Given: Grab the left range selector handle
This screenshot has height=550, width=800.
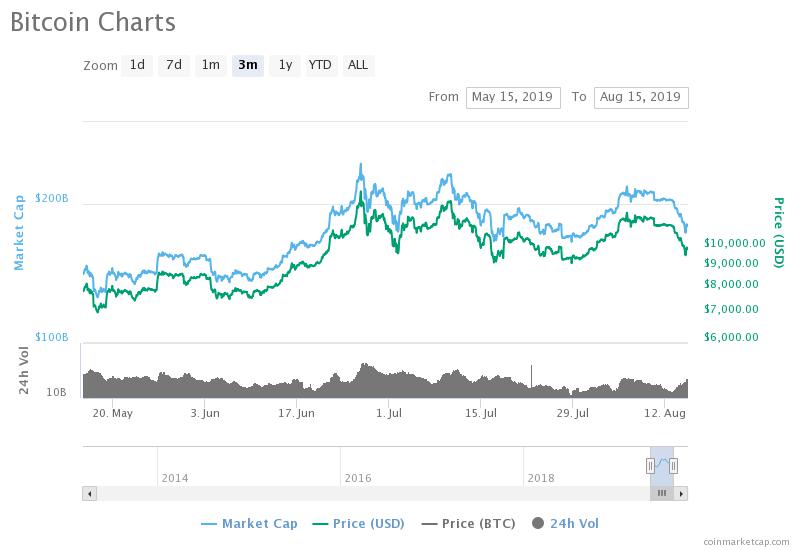Looking at the screenshot, I should (650, 465).
